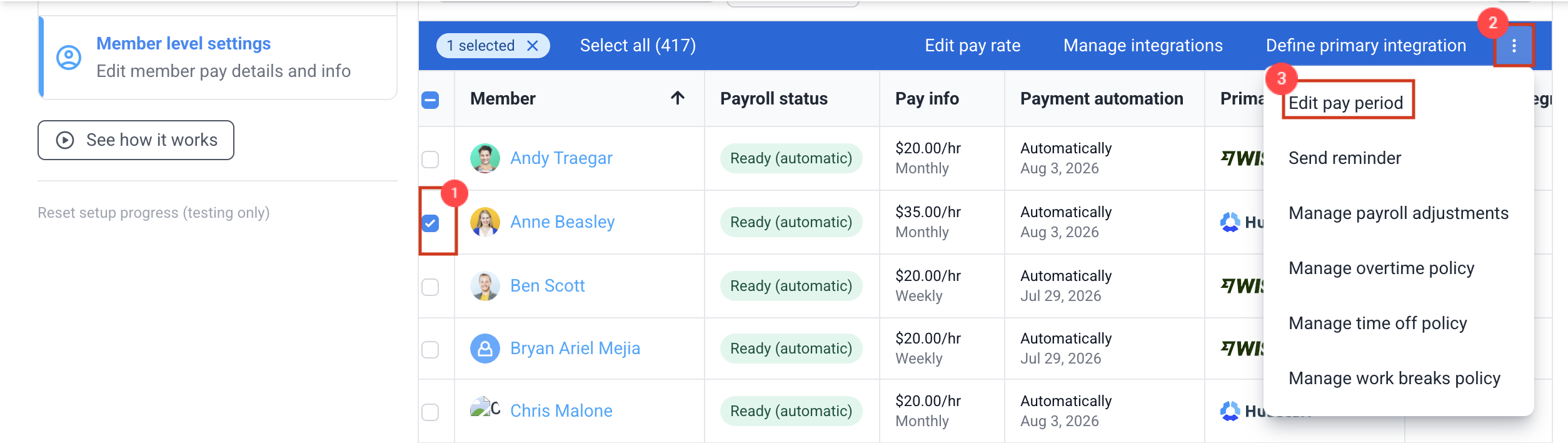Image resolution: width=1568 pixels, height=443 pixels.
Task: Click Ben Scott's avatar image
Action: [x=485, y=286]
